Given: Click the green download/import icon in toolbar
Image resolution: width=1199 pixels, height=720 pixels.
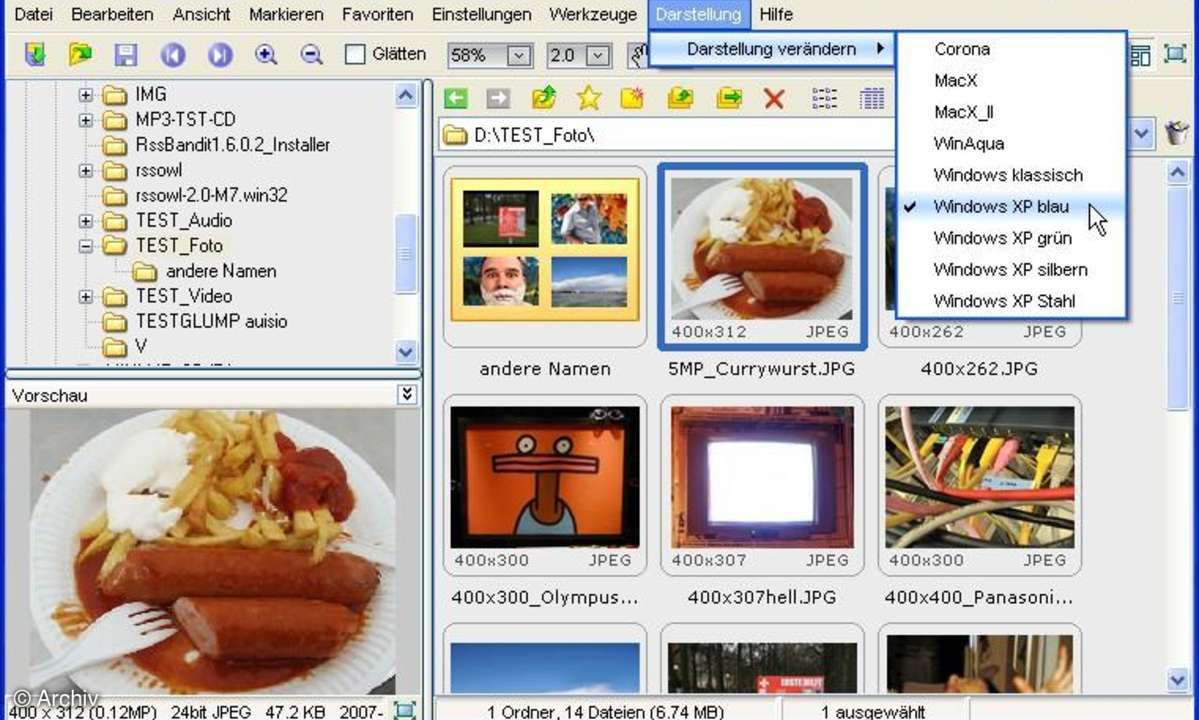Looking at the screenshot, I should (34, 54).
